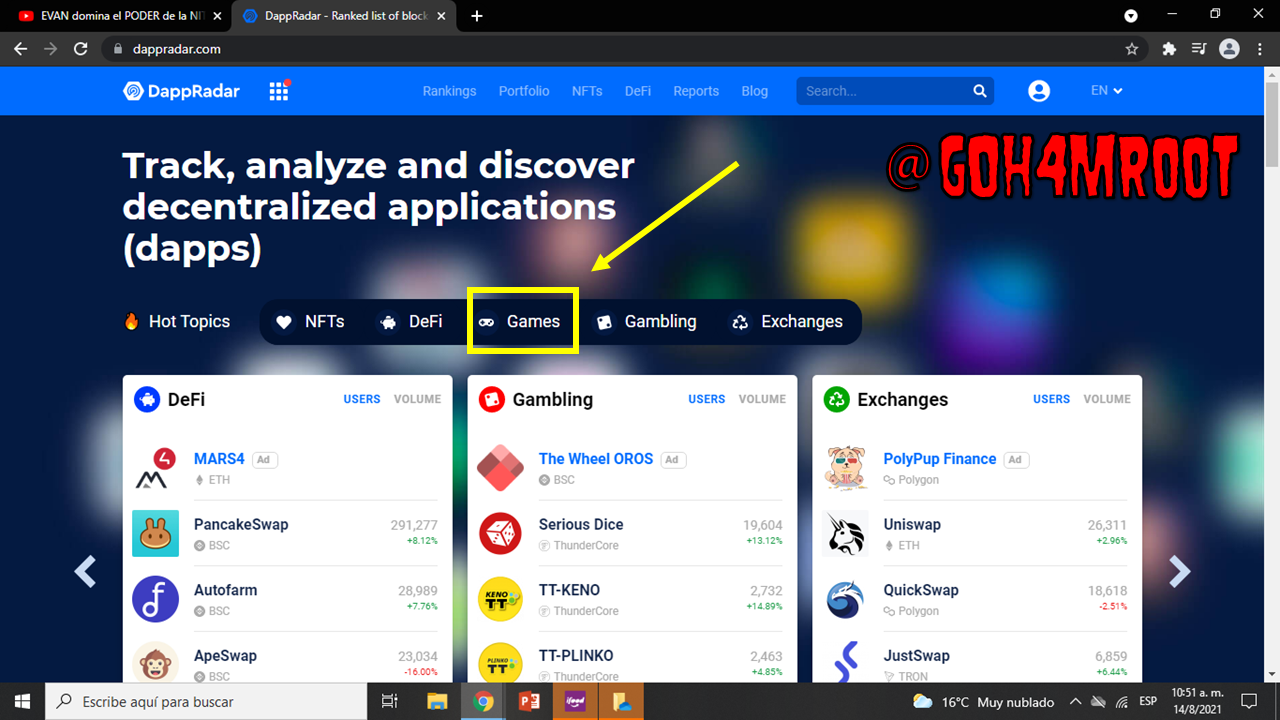Click the PolyPup Finance dog logo

pyautogui.click(x=845, y=468)
